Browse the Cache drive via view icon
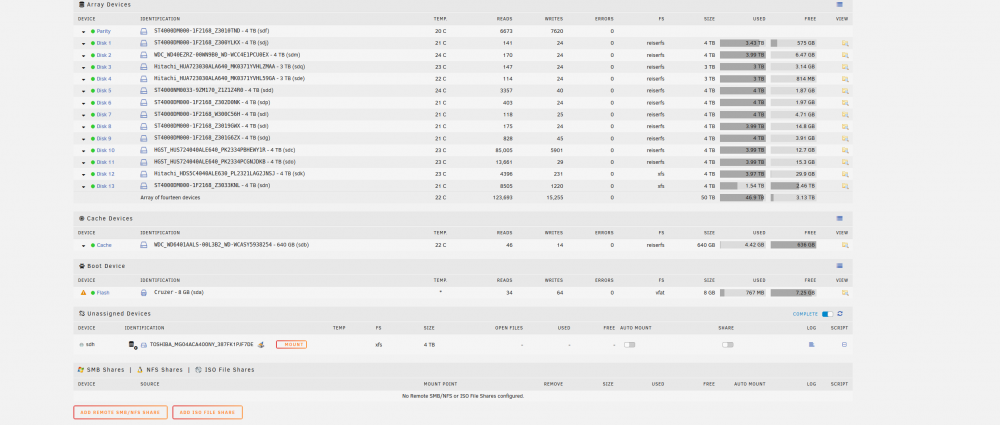 844,245
